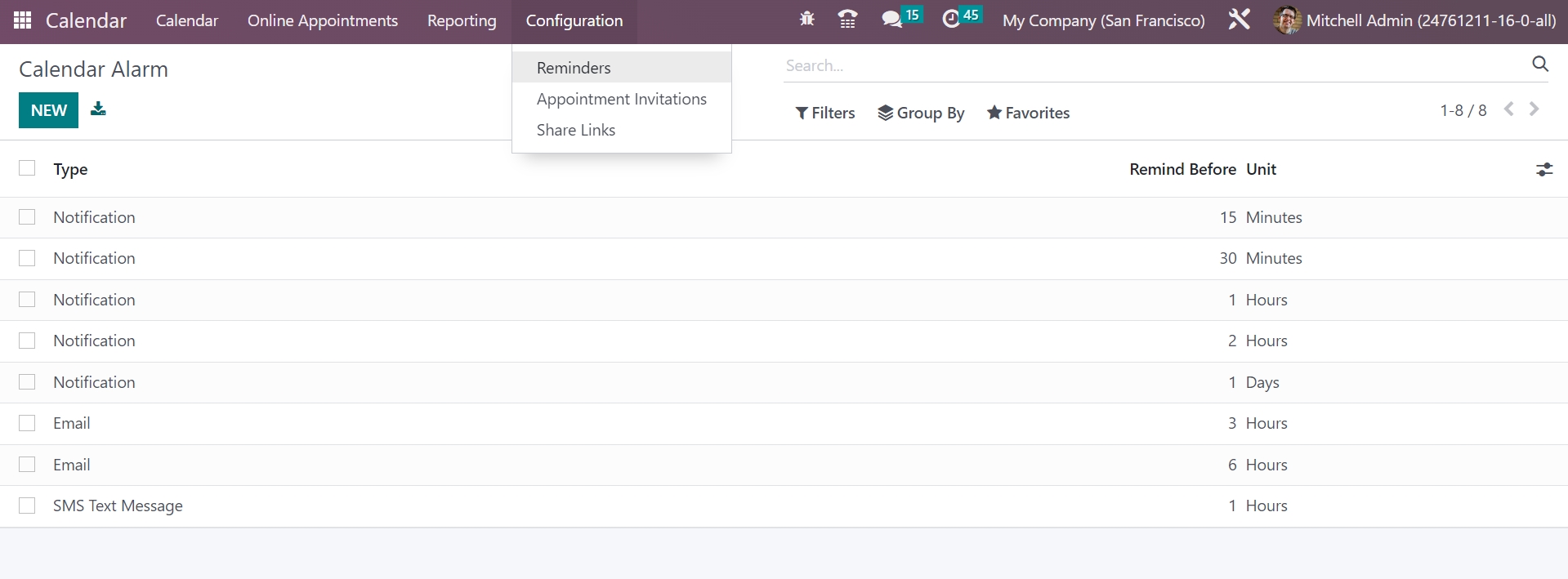Select Appointment Invitations from the Configuration menu
The image size is (1568, 579).
pos(621,99)
